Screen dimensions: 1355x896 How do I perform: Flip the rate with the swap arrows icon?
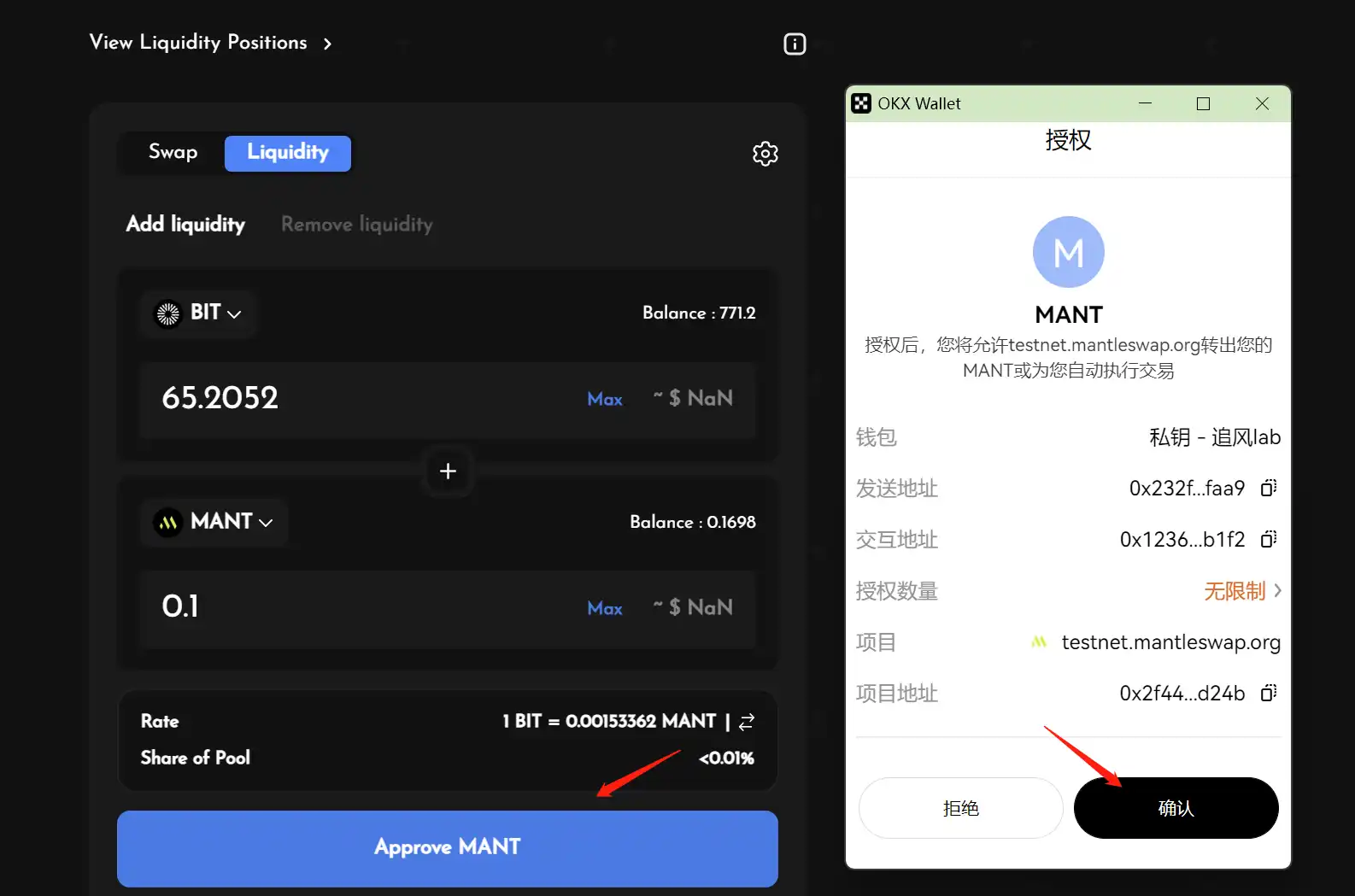pyautogui.click(x=747, y=722)
